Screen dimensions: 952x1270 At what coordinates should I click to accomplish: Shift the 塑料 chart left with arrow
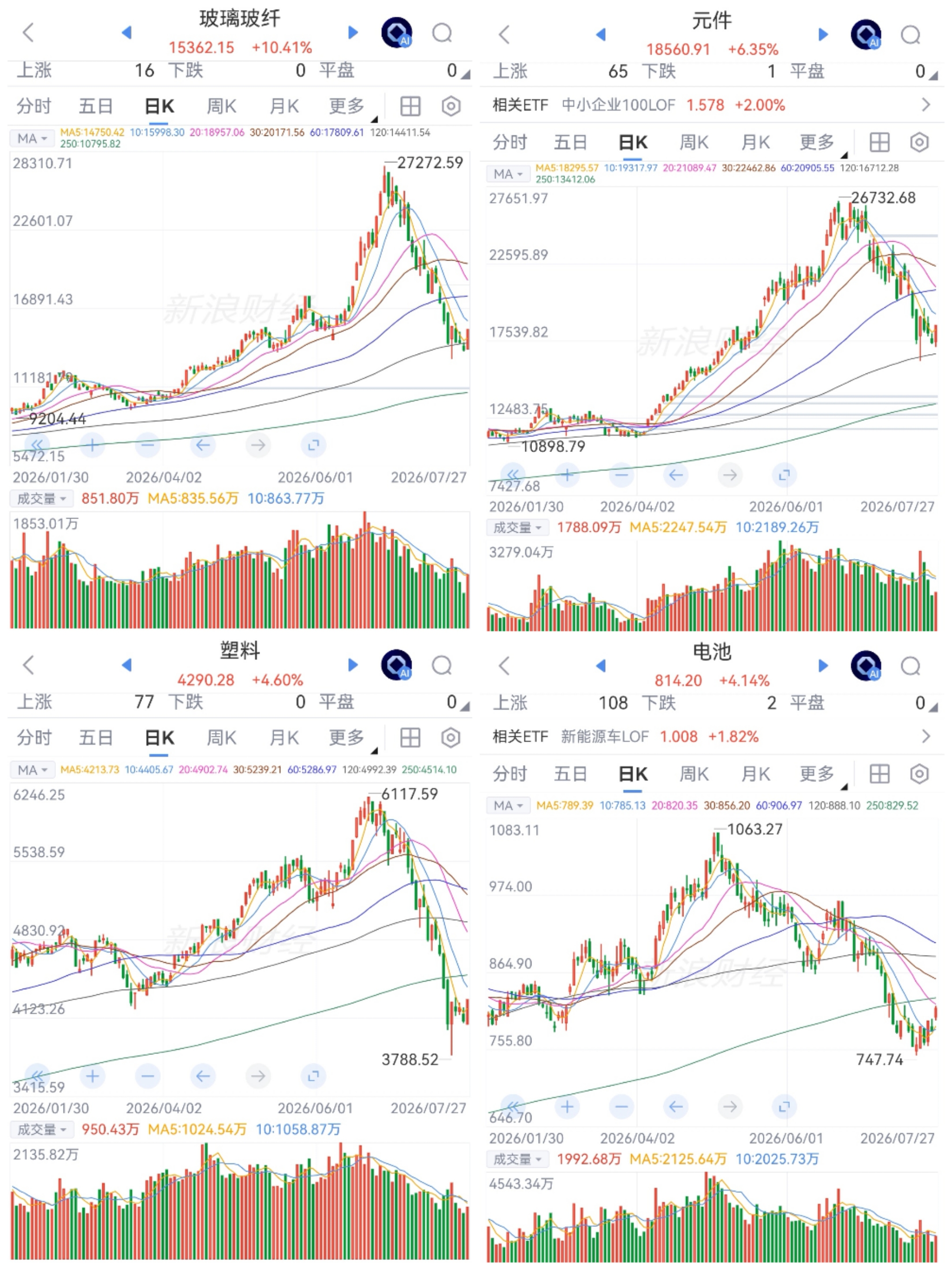pos(203,1076)
